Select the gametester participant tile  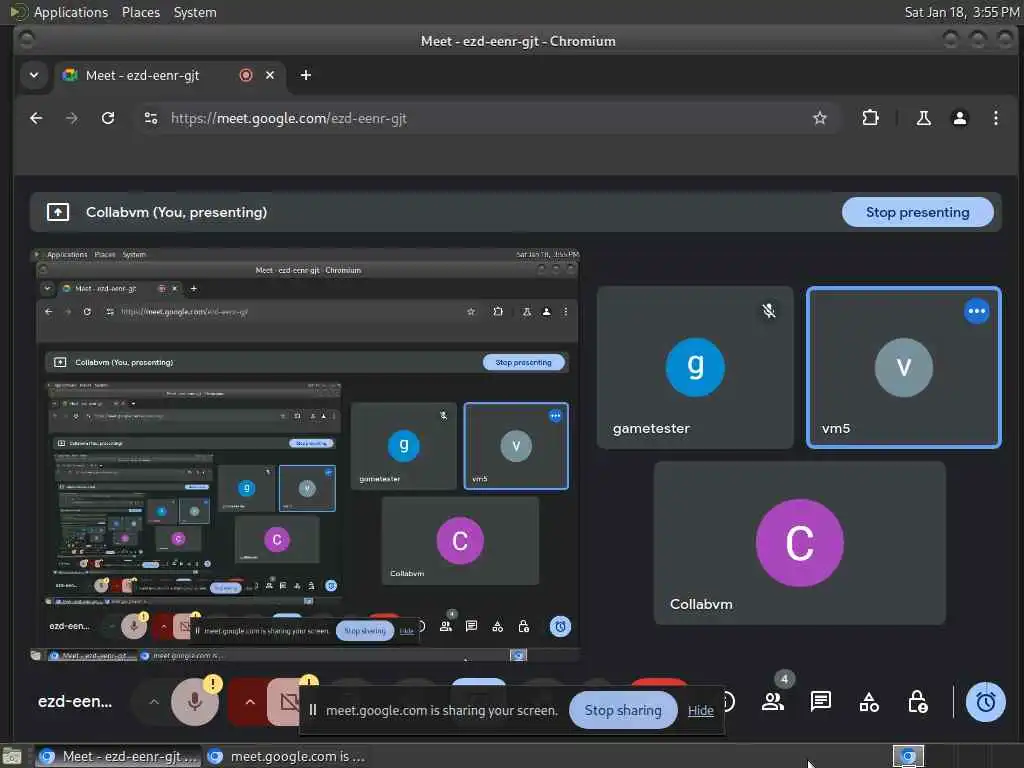coord(695,367)
